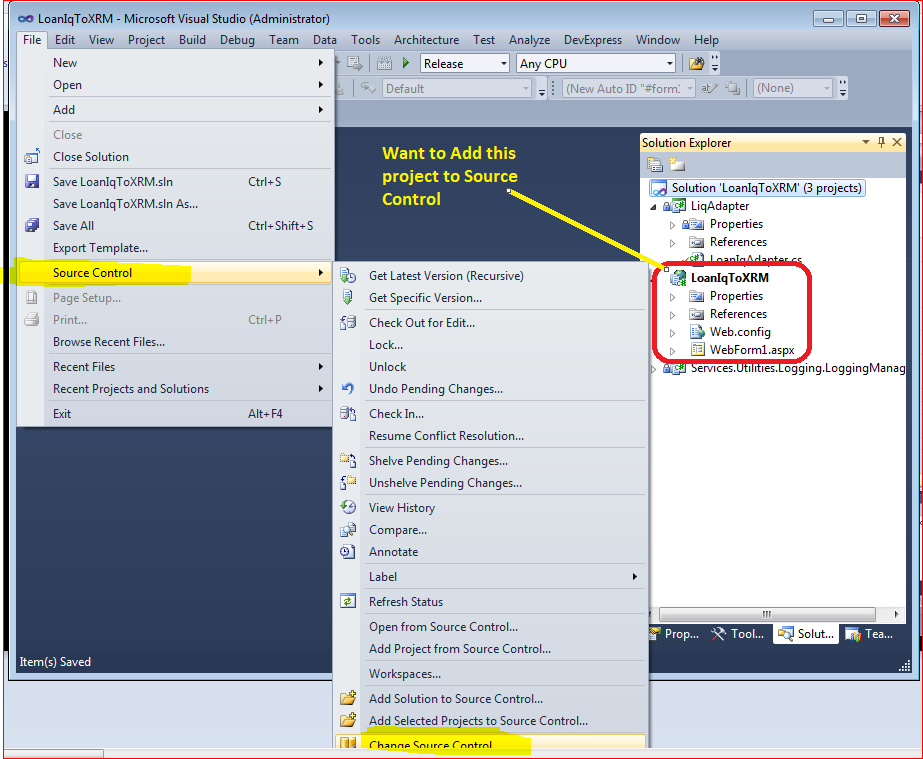Click scroll right arrow in Solution Explorer
The image size is (923, 759).
pos(896,614)
